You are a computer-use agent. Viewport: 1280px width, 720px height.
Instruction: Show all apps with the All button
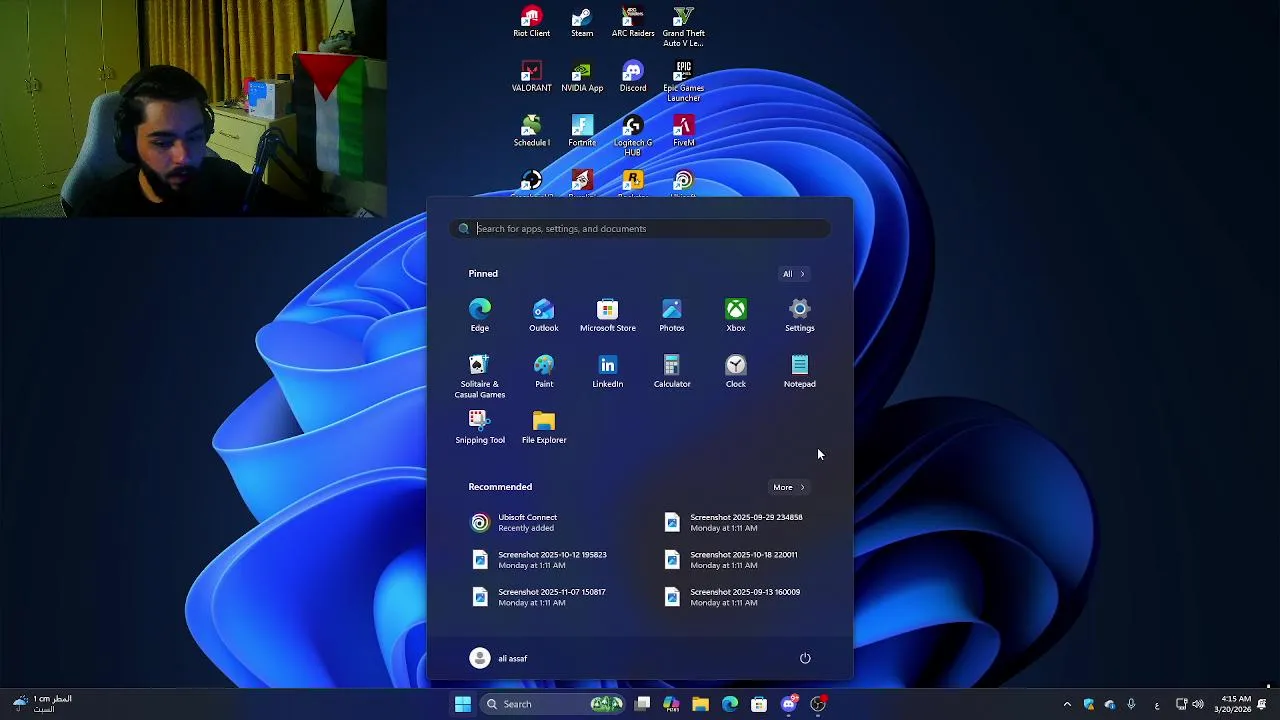[x=793, y=274]
